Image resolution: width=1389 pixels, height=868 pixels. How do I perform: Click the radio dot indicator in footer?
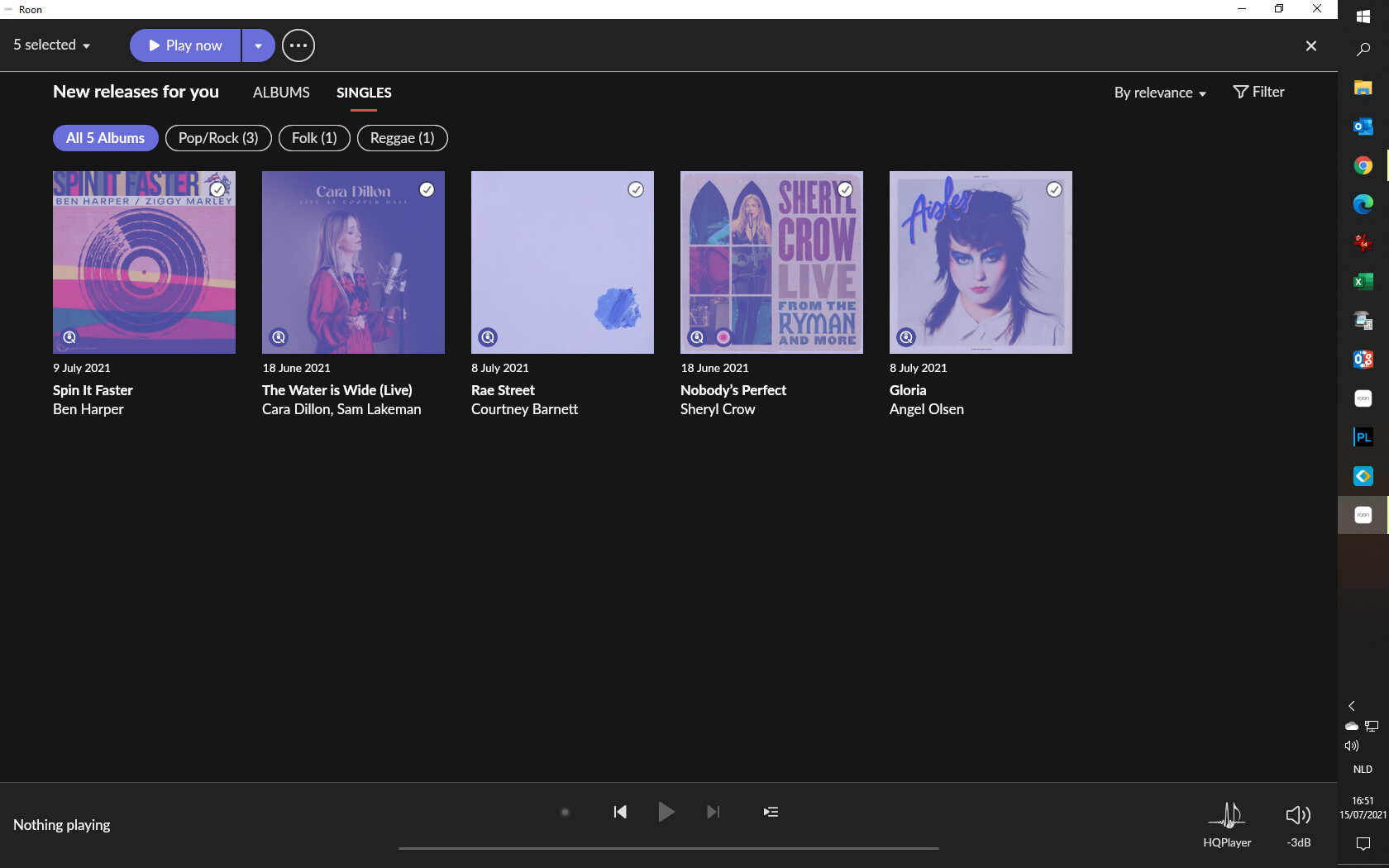click(x=566, y=812)
